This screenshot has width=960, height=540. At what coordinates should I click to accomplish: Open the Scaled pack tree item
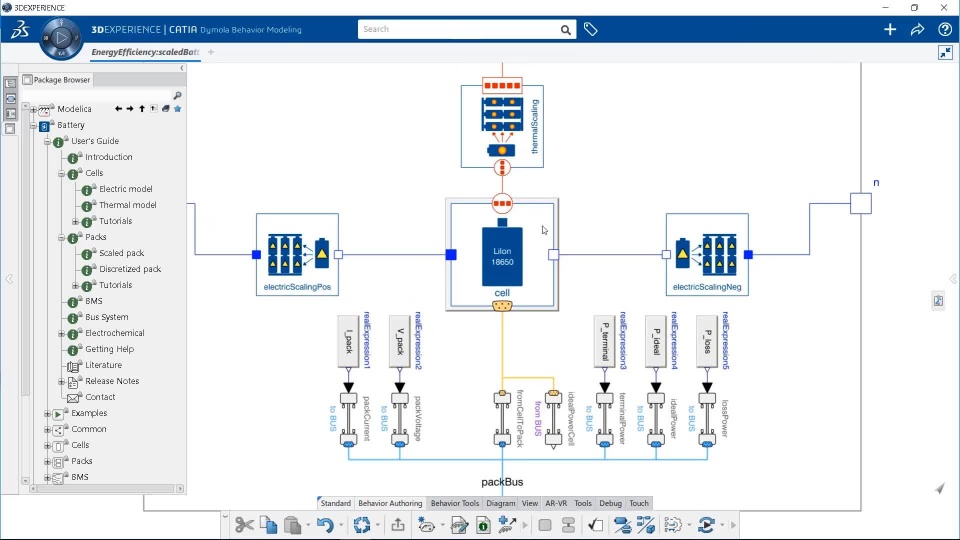(121, 253)
